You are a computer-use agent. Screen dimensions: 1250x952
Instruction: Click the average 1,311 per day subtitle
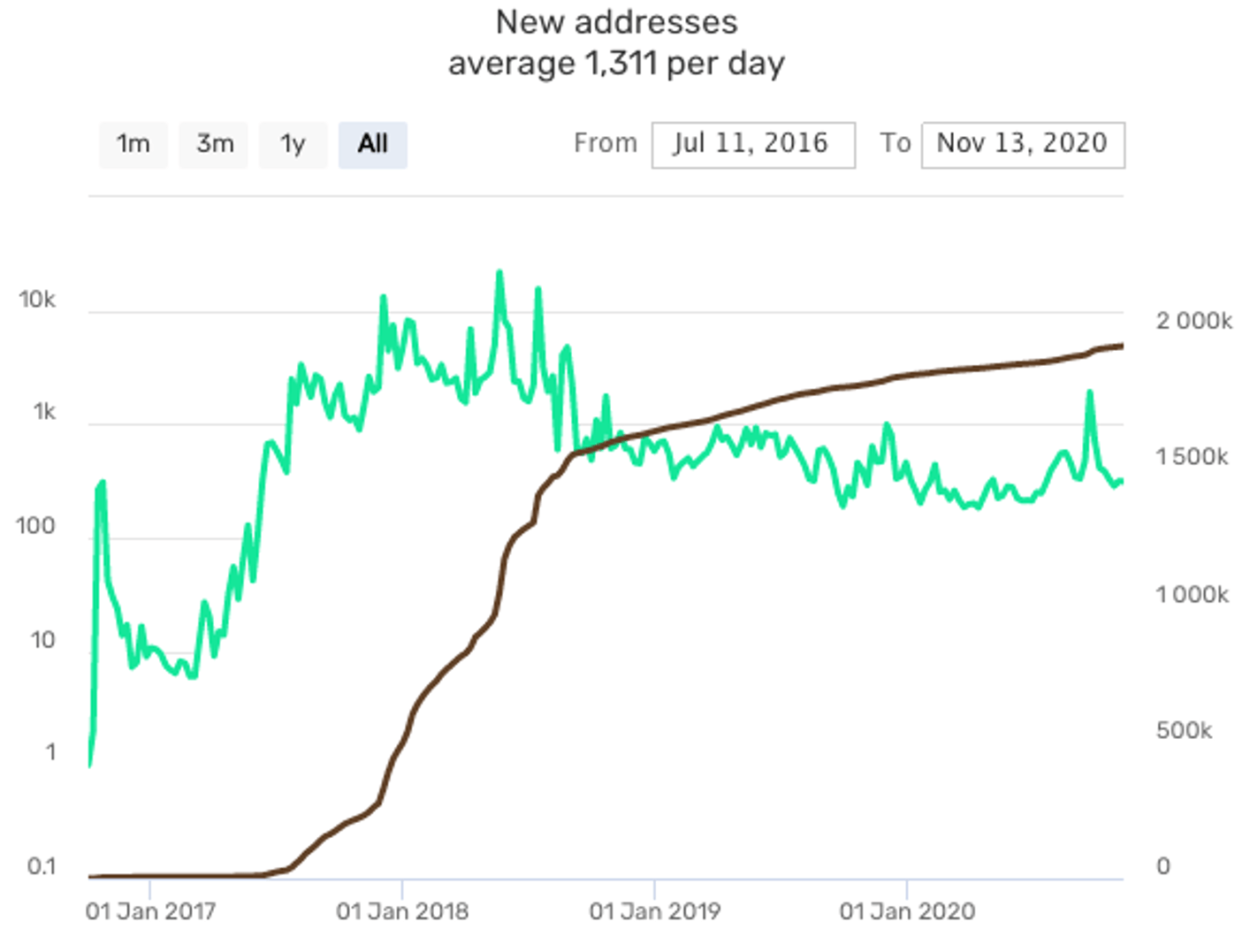(x=616, y=64)
